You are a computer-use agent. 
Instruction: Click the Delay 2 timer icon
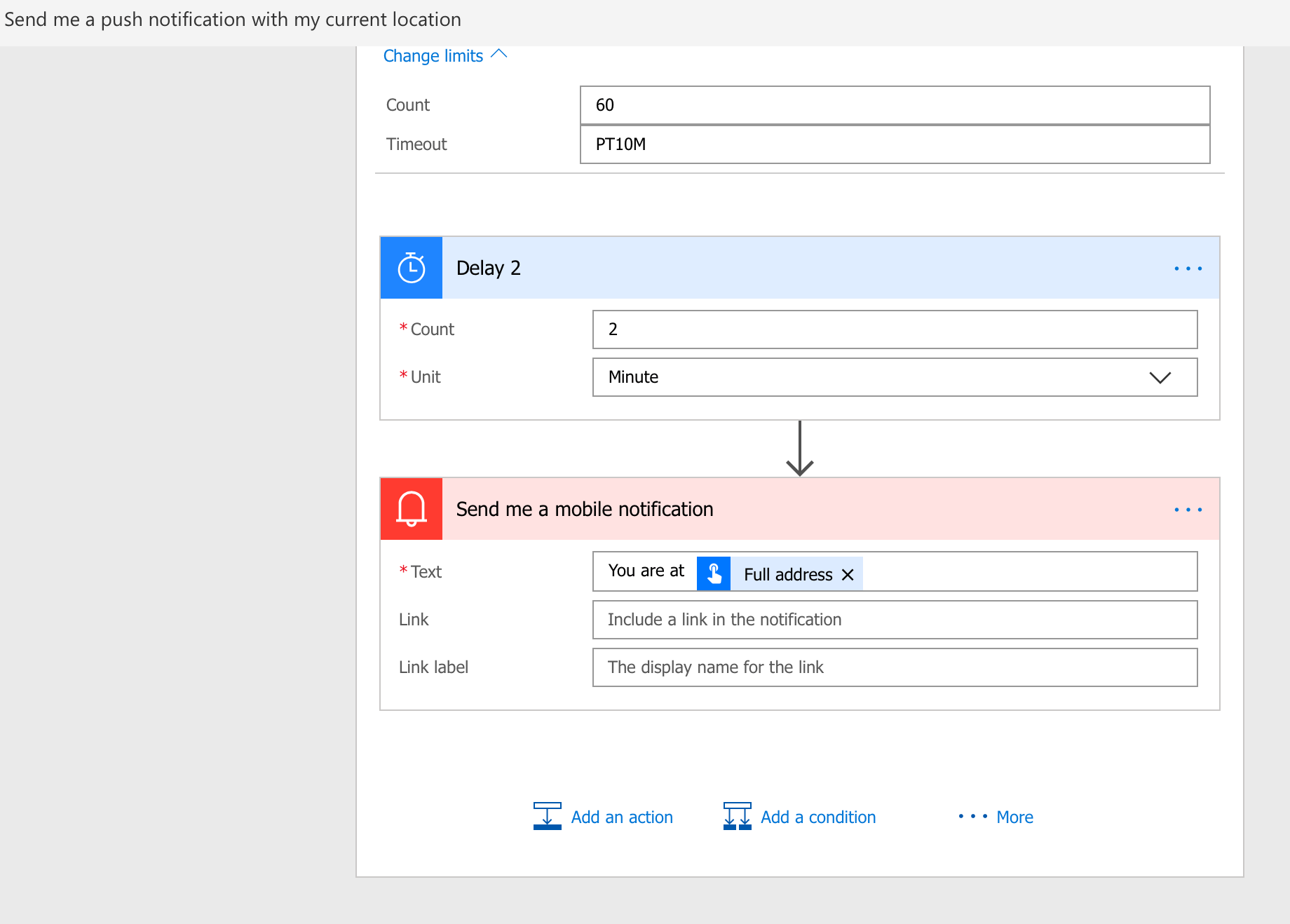412,268
